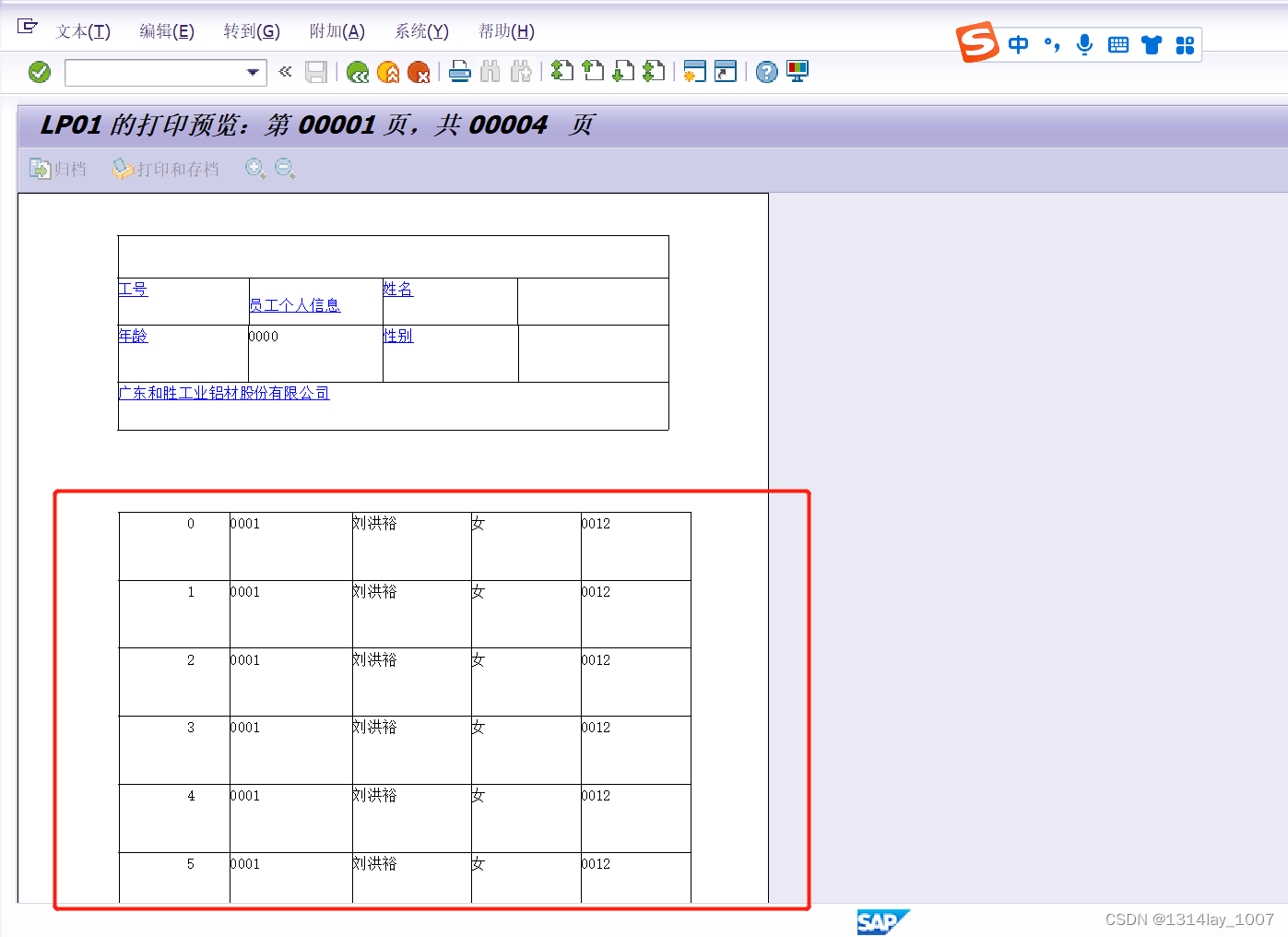Click the Sogou S input method logo
The image size is (1288, 937).
(x=977, y=42)
